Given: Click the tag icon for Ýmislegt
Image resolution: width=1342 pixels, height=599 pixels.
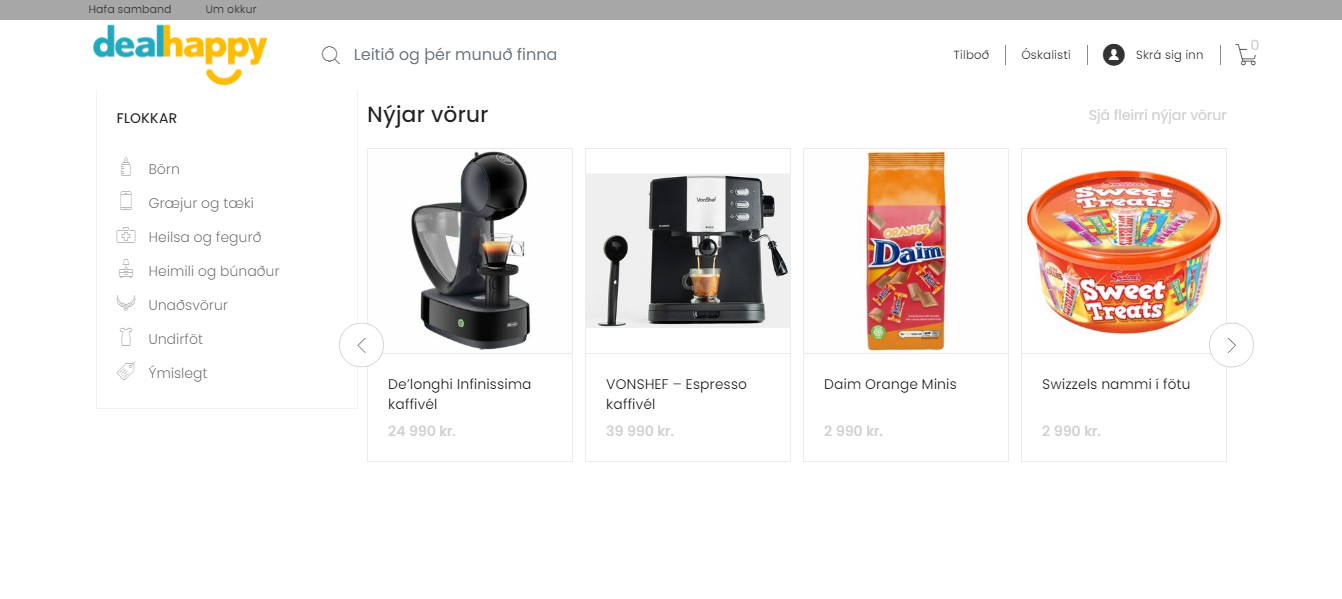Looking at the screenshot, I should [126, 372].
